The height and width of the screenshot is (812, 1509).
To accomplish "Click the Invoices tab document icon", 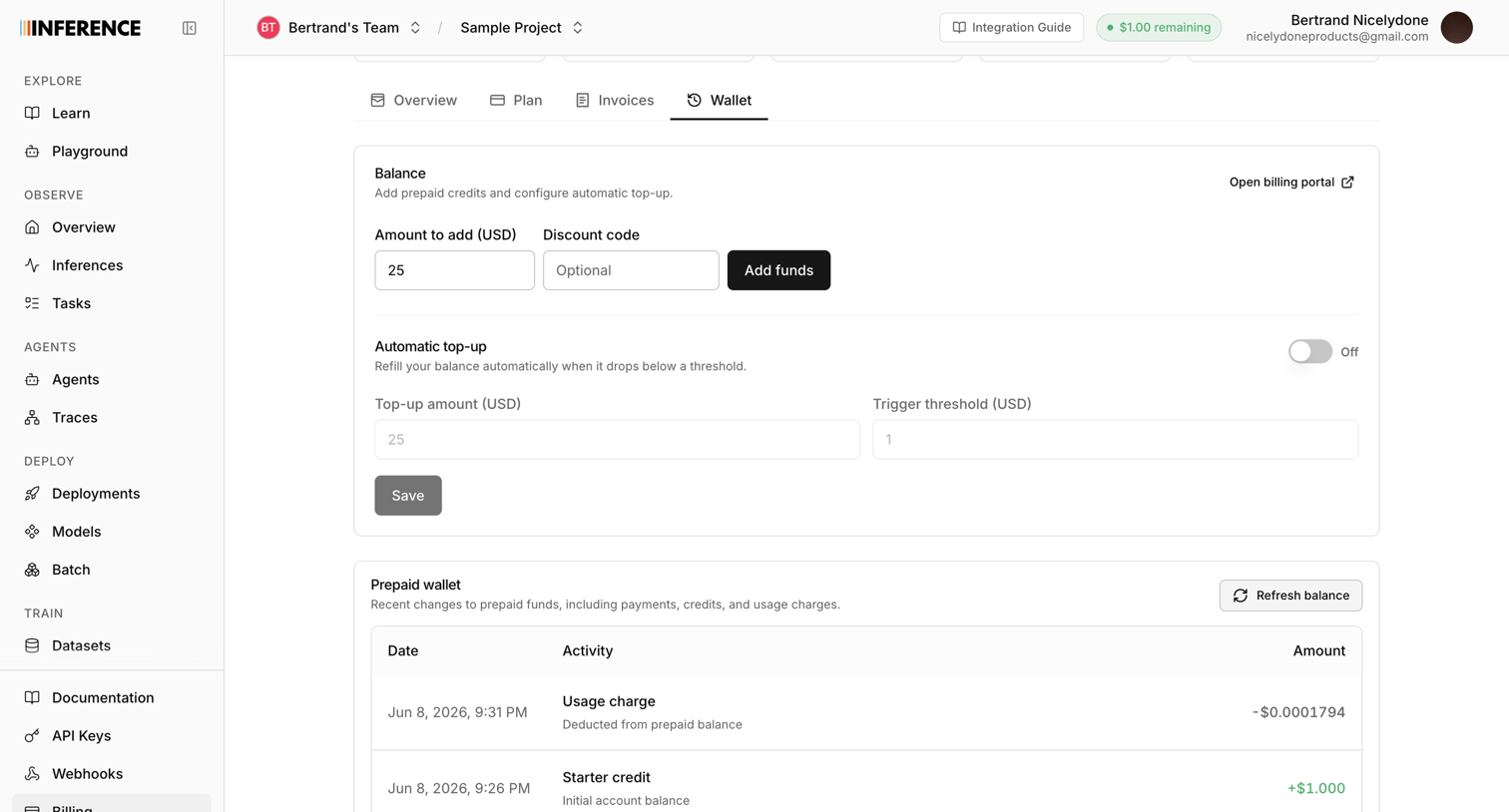I will [x=582, y=100].
